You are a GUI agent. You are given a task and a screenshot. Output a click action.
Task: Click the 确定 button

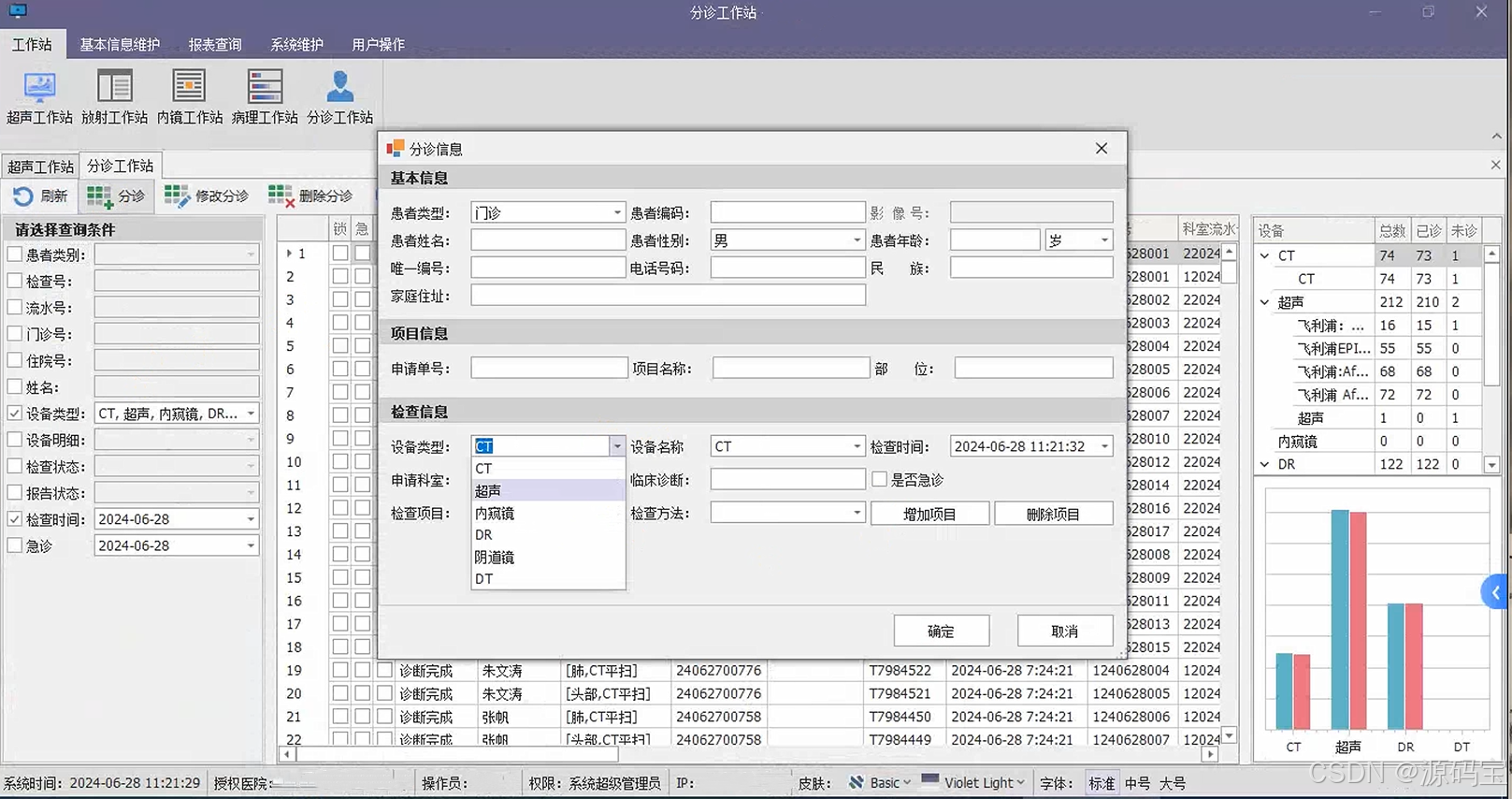point(941,632)
